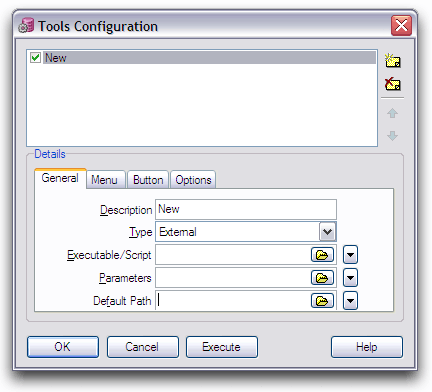Click the Description text field
The height and width of the screenshot is (392, 432).
(246, 209)
